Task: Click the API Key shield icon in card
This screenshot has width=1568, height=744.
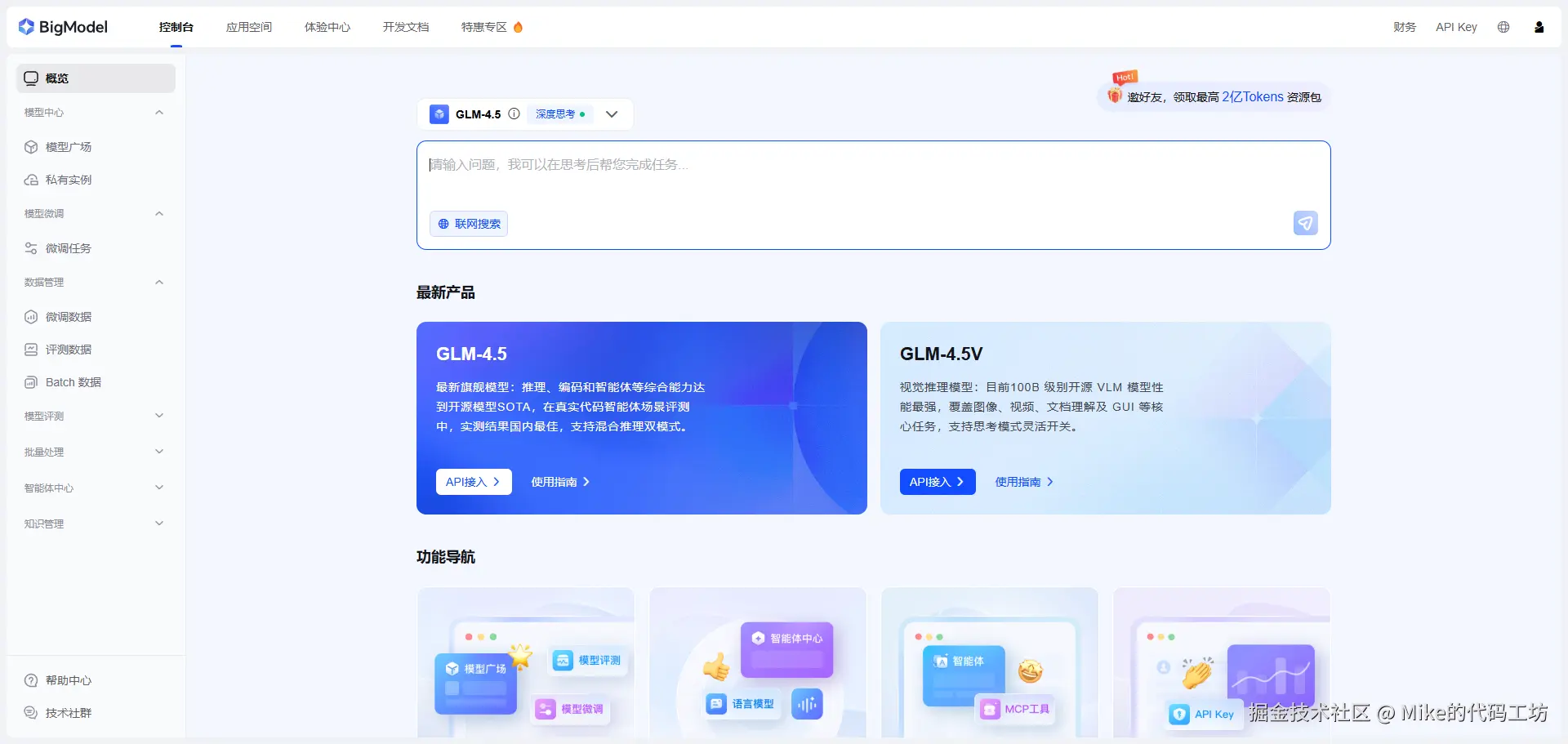Action: pyautogui.click(x=1179, y=714)
